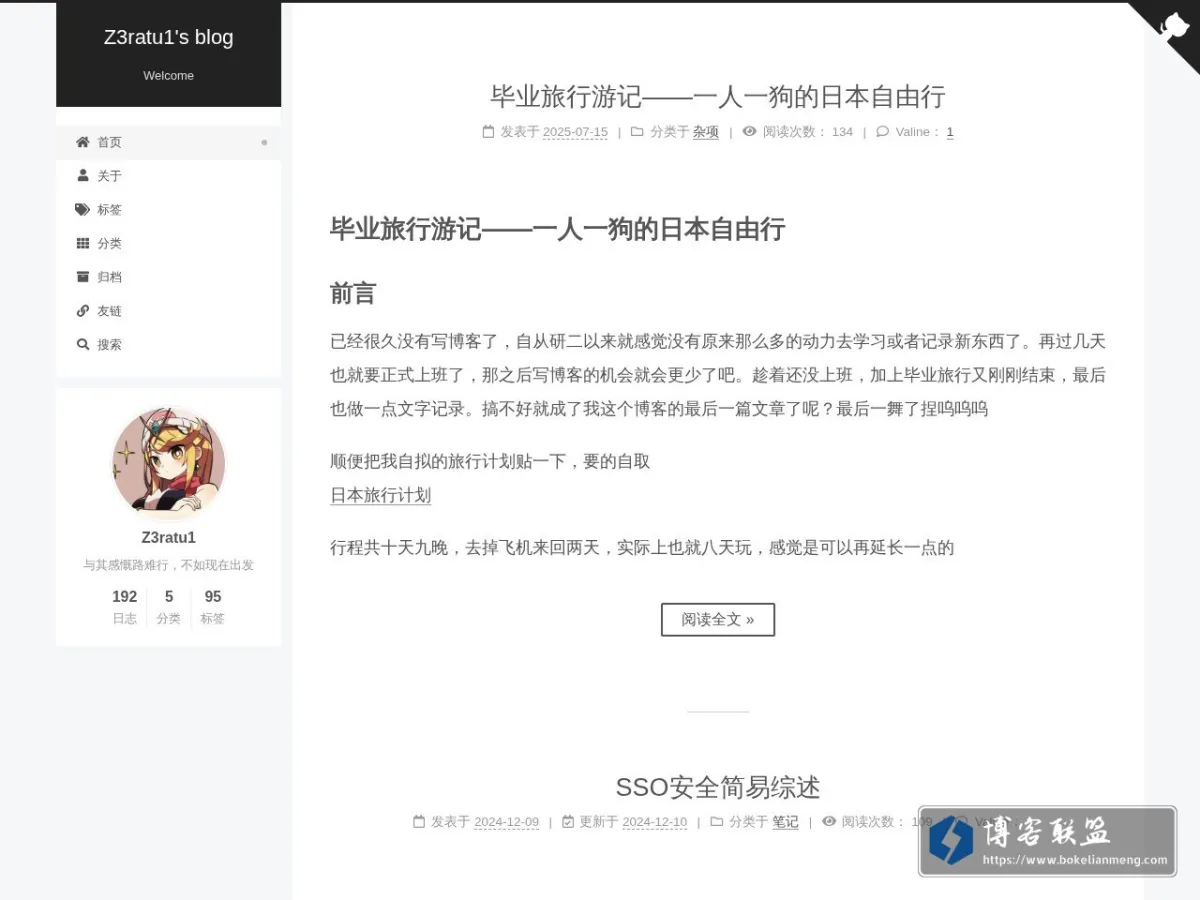Open the Valine comment count link
1200x900 pixels.
(950, 132)
